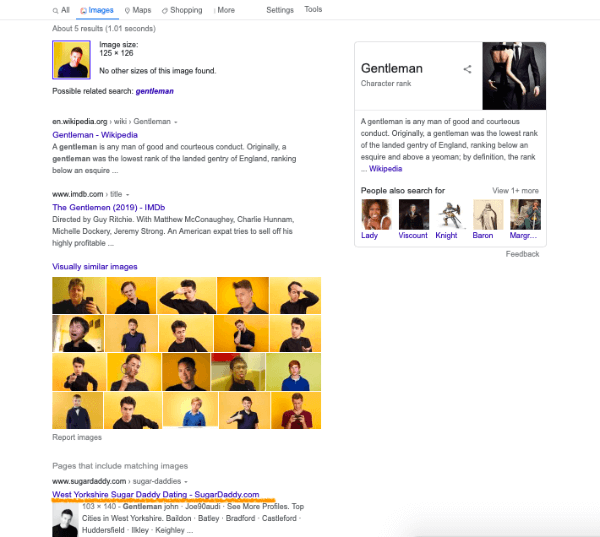Switch to the Maps tab
The image size is (600, 537).
click(138, 10)
